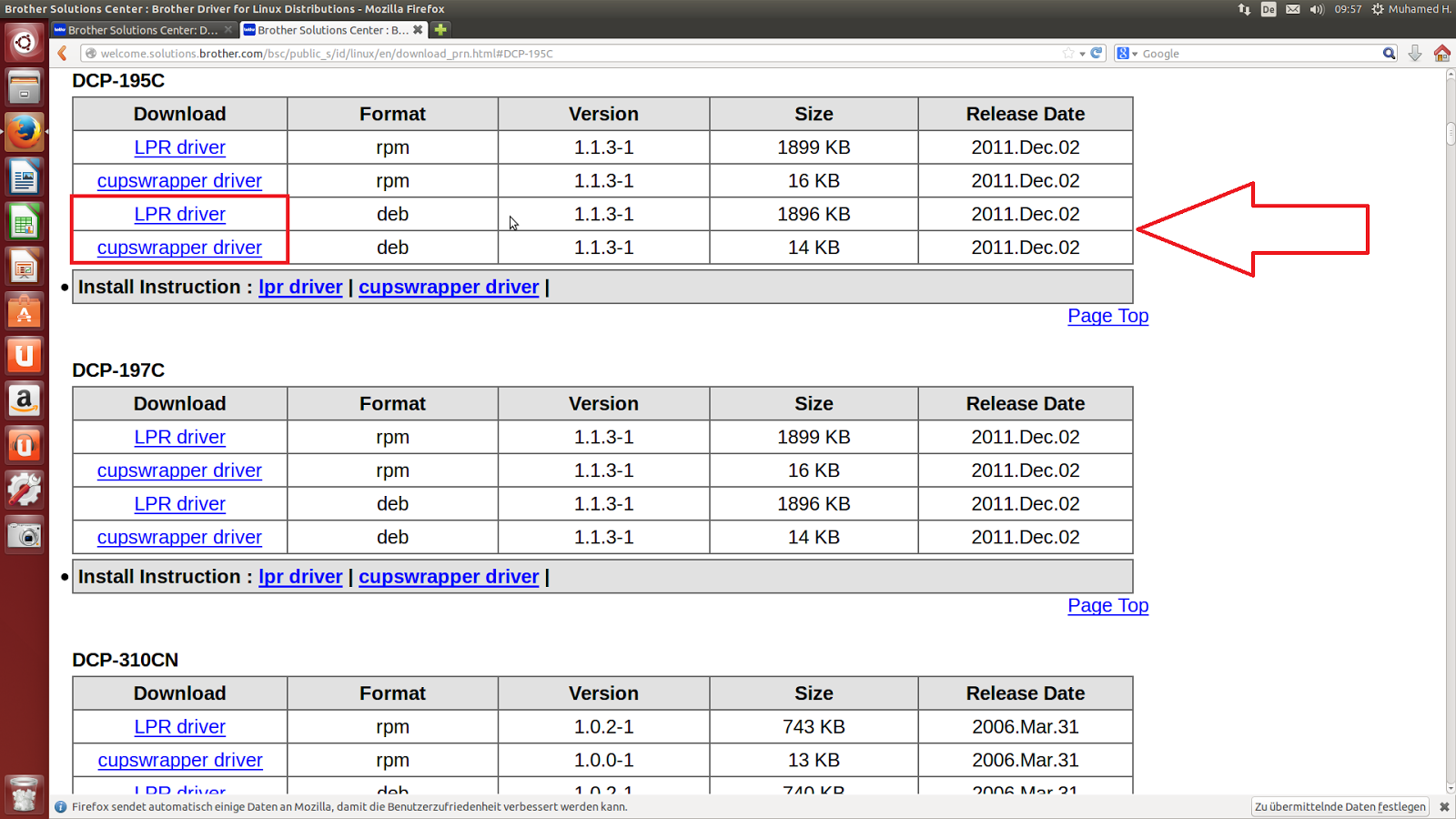This screenshot has height=819, width=1456.
Task: Open Ubuntu Software Center
Action: click(25, 311)
